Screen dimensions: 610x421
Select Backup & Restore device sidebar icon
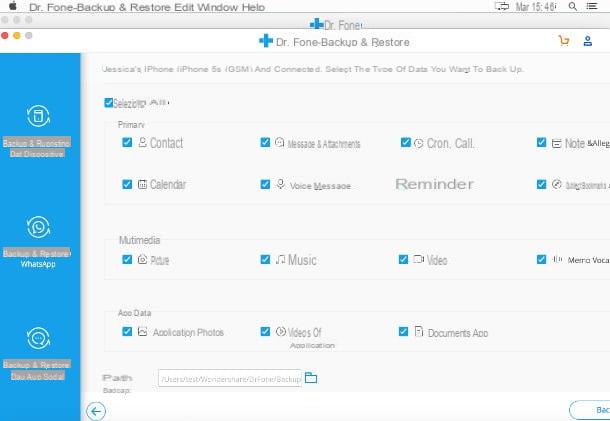pos(38,116)
